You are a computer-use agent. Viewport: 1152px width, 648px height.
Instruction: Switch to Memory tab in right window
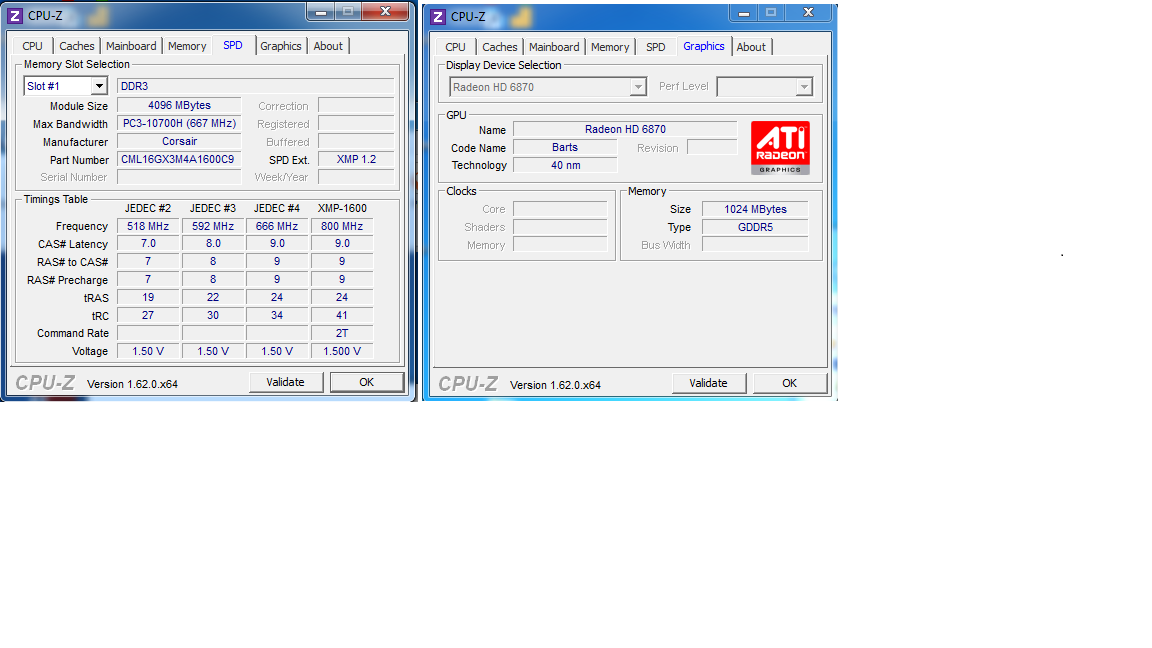(610, 46)
